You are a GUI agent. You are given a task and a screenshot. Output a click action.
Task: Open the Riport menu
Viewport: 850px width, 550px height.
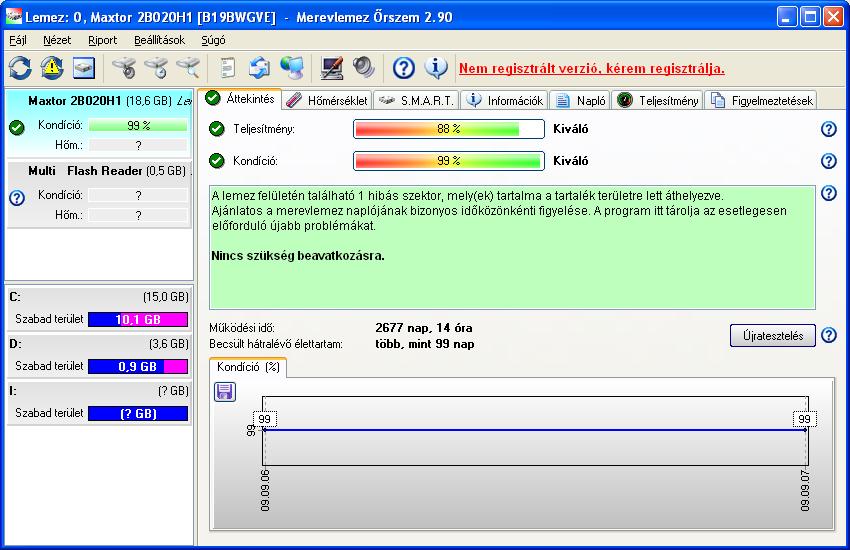point(102,40)
